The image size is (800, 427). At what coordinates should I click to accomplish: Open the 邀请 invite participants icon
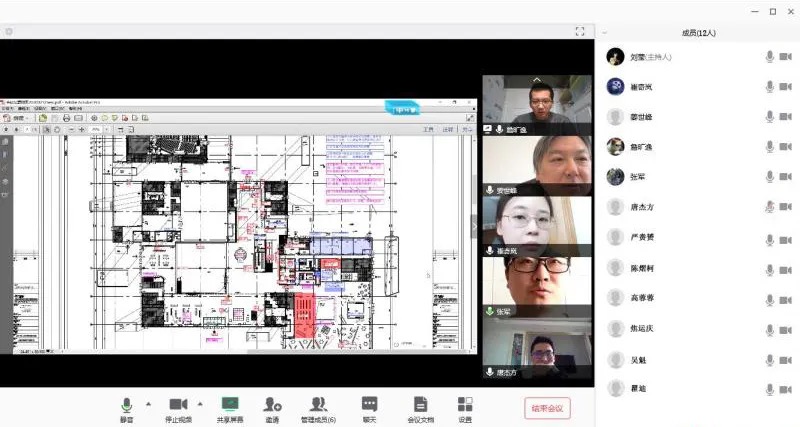pos(272,405)
